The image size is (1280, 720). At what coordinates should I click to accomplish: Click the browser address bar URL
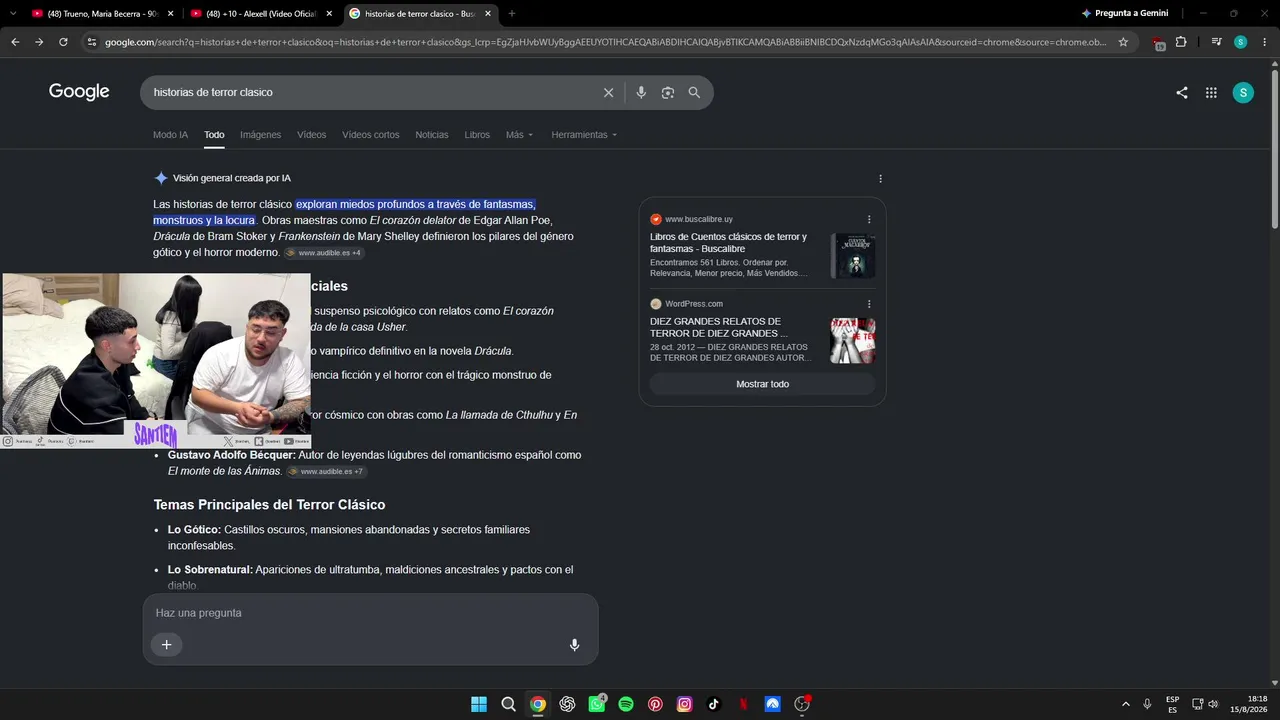(605, 42)
